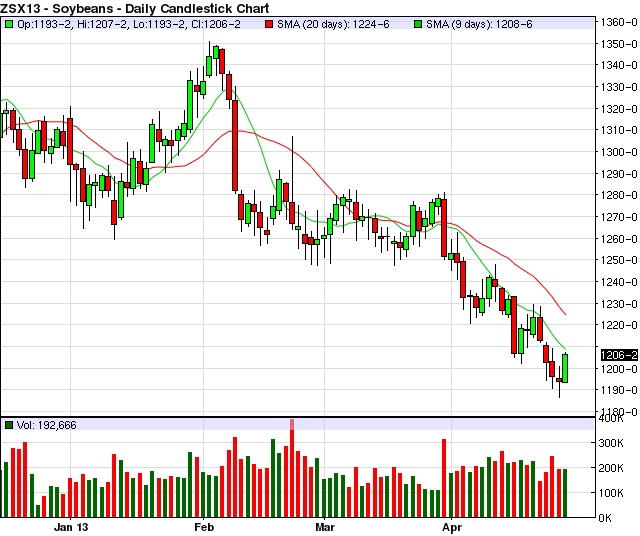Click the Vol: 192,666 label
Screen dimensions: 640x536
point(47,425)
